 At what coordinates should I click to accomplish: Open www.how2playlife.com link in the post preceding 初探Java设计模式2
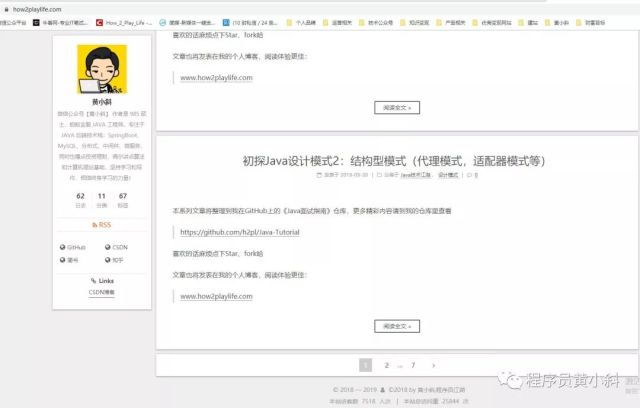pos(216,78)
